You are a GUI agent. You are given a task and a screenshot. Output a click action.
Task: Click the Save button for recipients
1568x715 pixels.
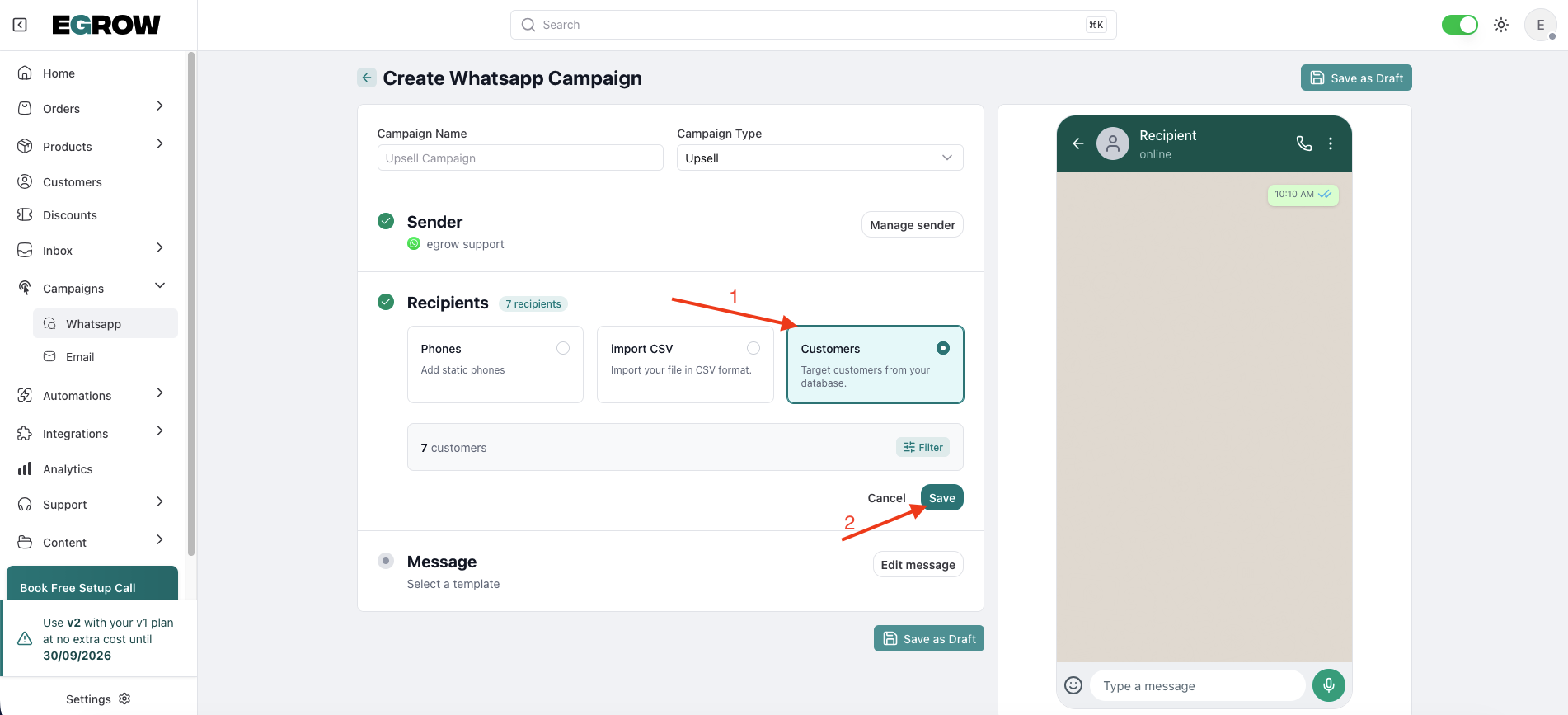pyautogui.click(x=941, y=498)
